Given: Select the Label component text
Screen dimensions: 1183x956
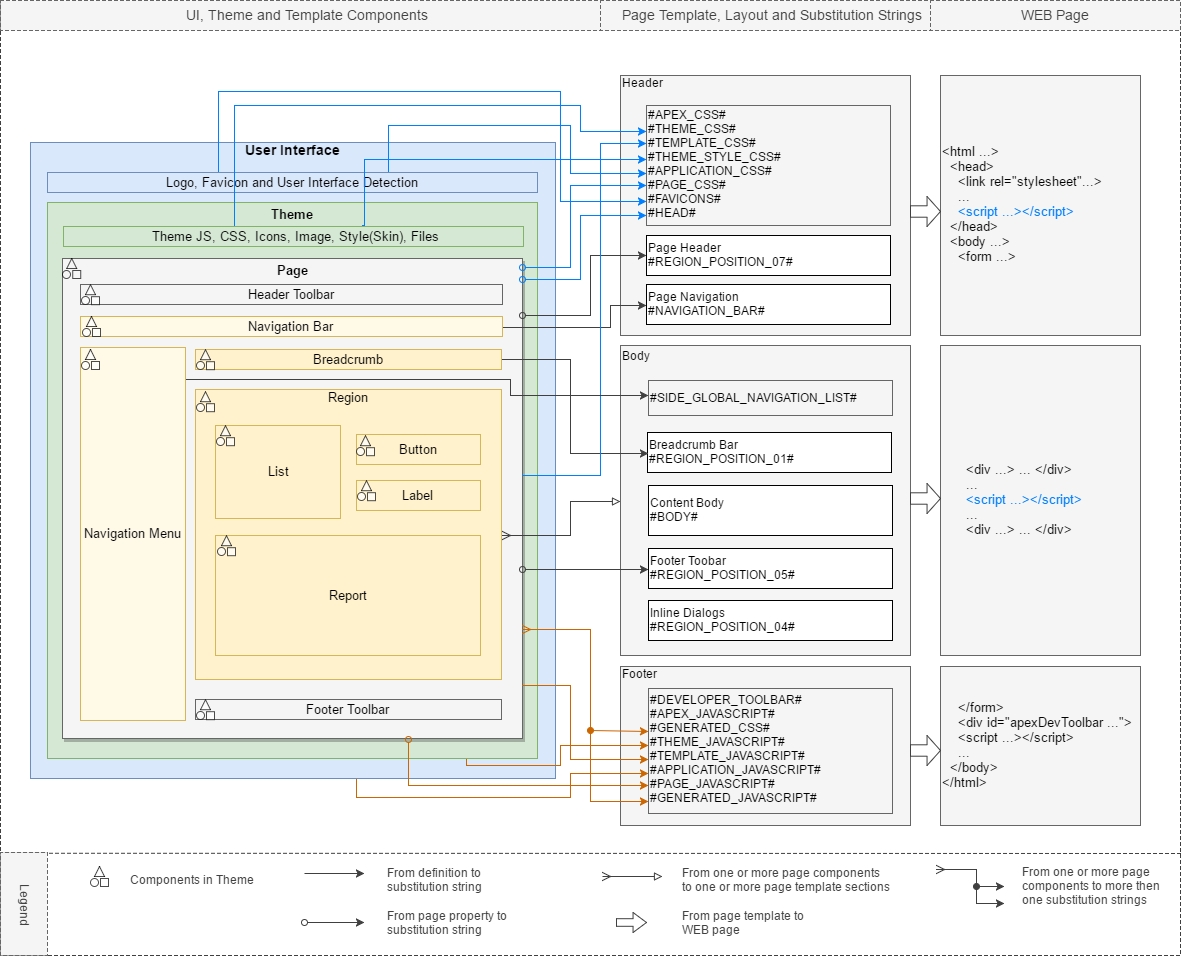Looking at the screenshot, I should [417, 496].
